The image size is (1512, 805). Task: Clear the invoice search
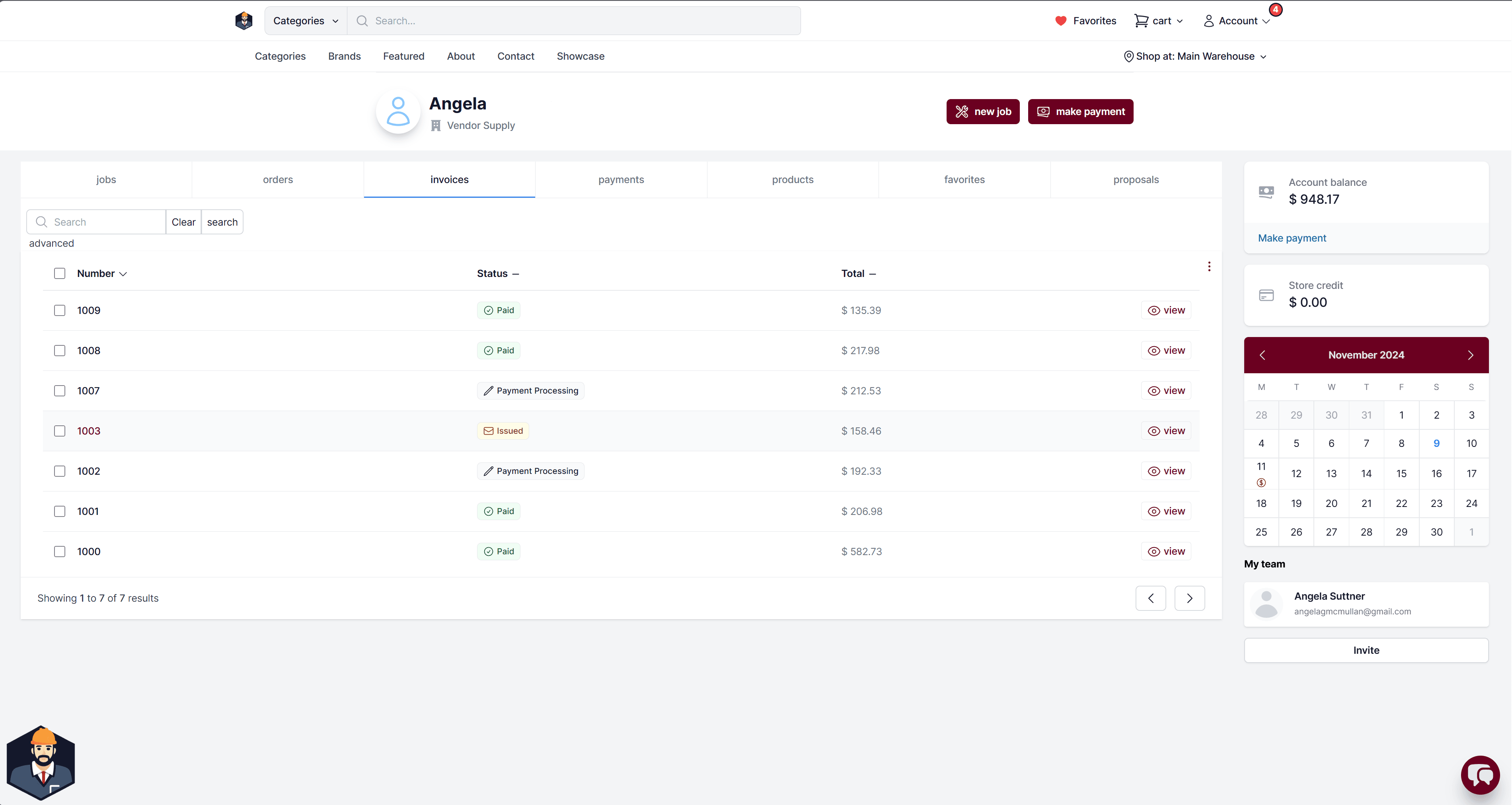(x=183, y=222)
